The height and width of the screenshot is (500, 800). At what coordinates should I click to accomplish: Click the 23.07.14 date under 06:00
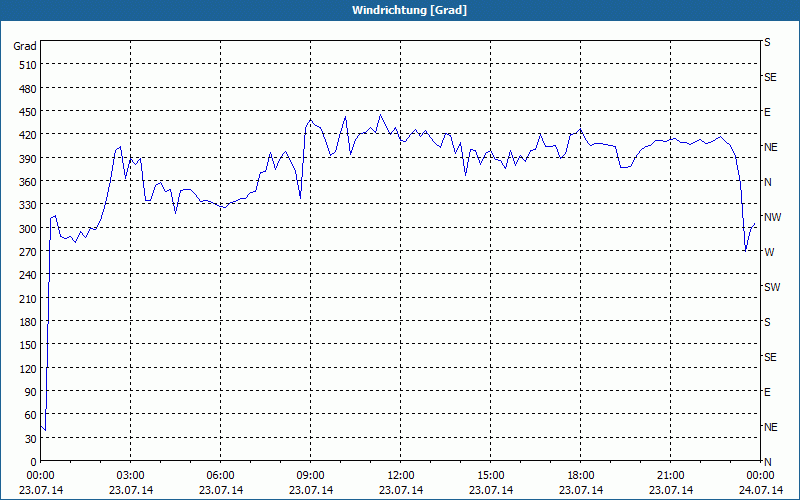tap(220, 490)
